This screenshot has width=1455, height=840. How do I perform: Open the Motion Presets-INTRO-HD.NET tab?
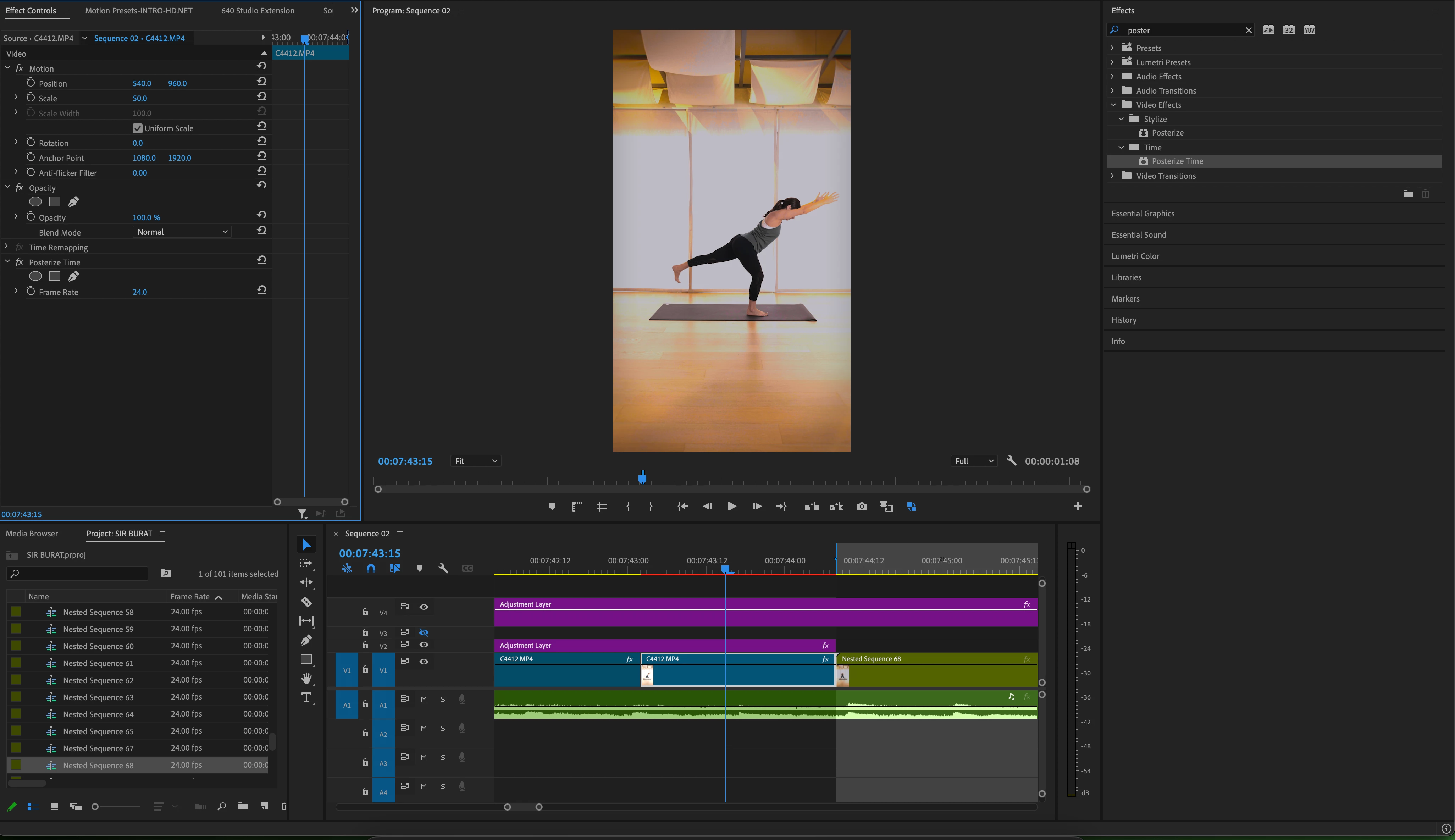[138, 10]
